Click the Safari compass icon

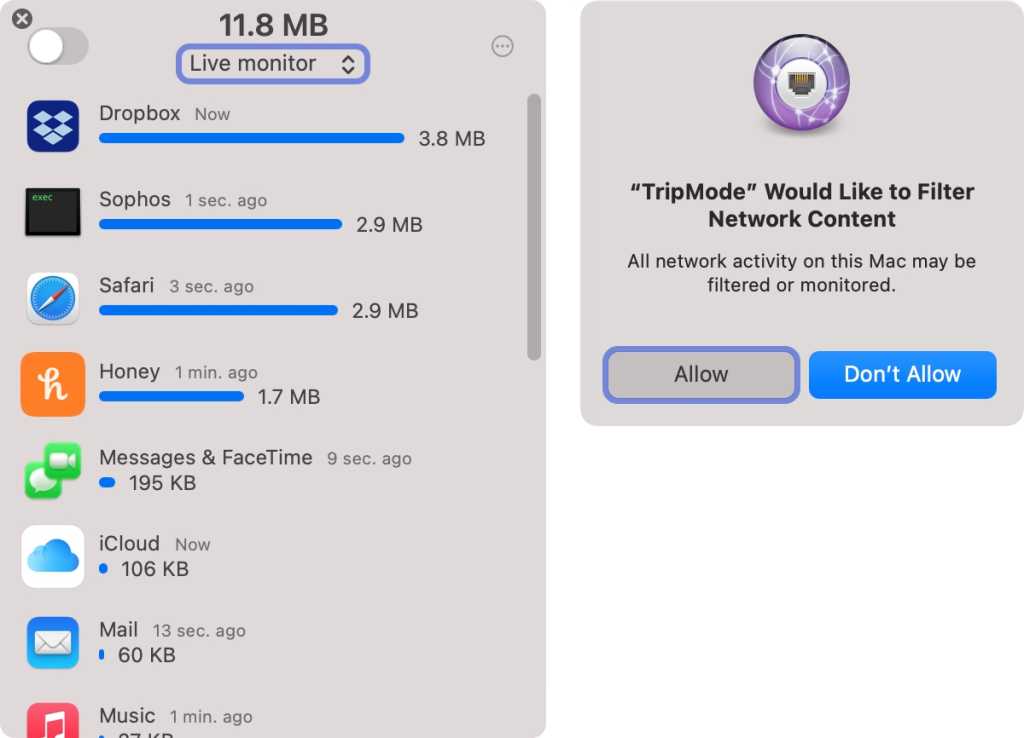coord(53,298)
